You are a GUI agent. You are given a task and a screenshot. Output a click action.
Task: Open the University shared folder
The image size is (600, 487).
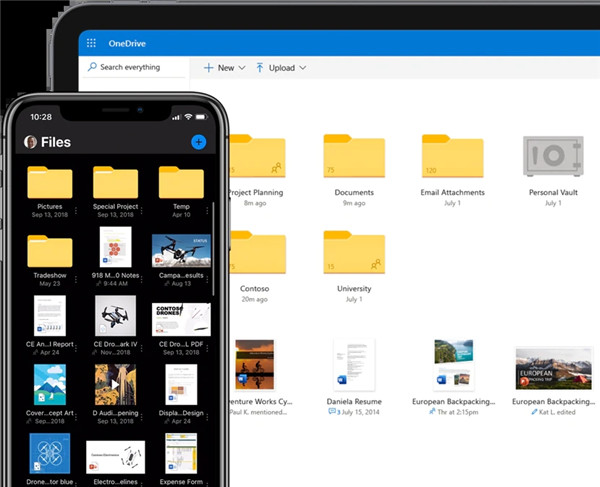click(354, 254)
